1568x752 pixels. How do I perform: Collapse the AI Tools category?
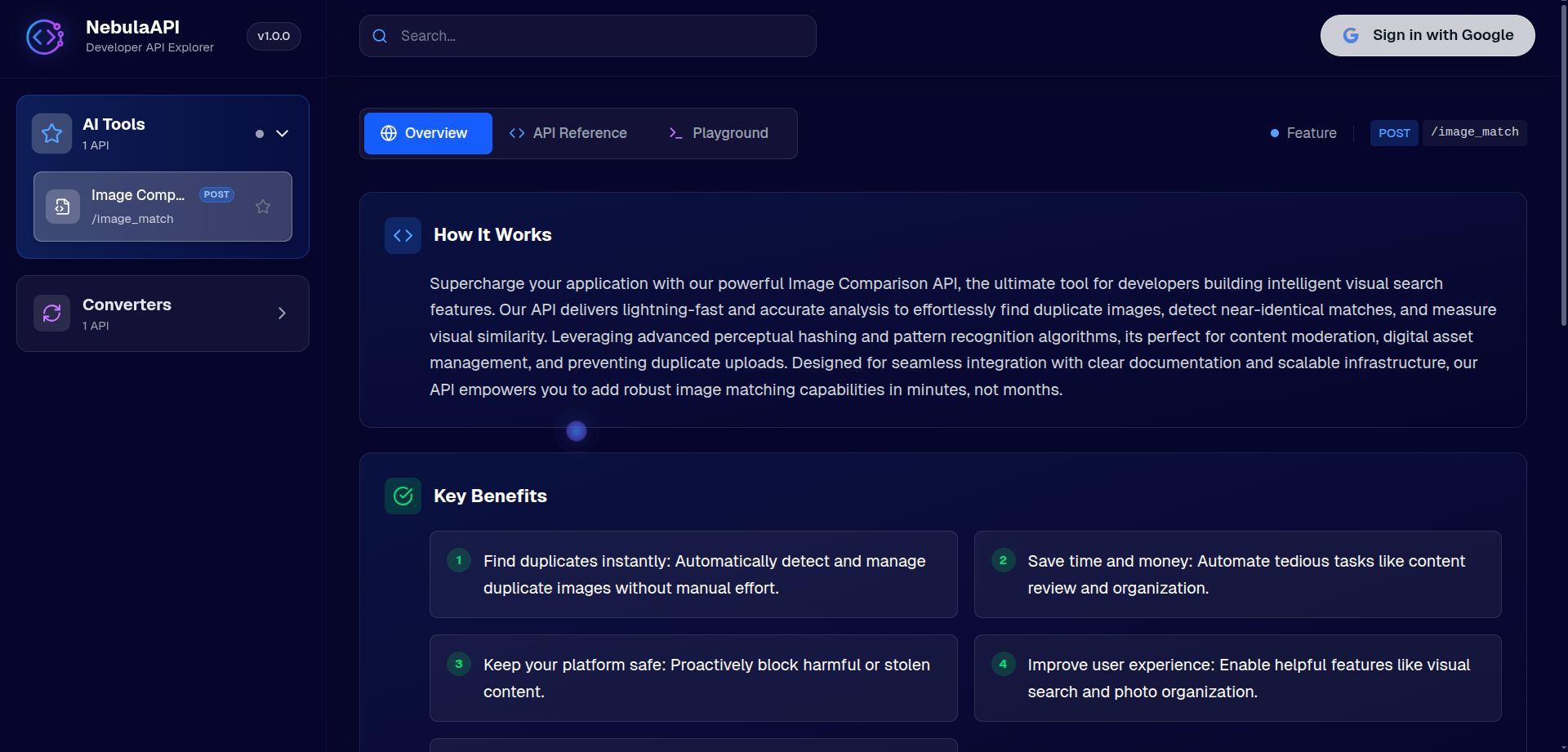pos(283,133)
